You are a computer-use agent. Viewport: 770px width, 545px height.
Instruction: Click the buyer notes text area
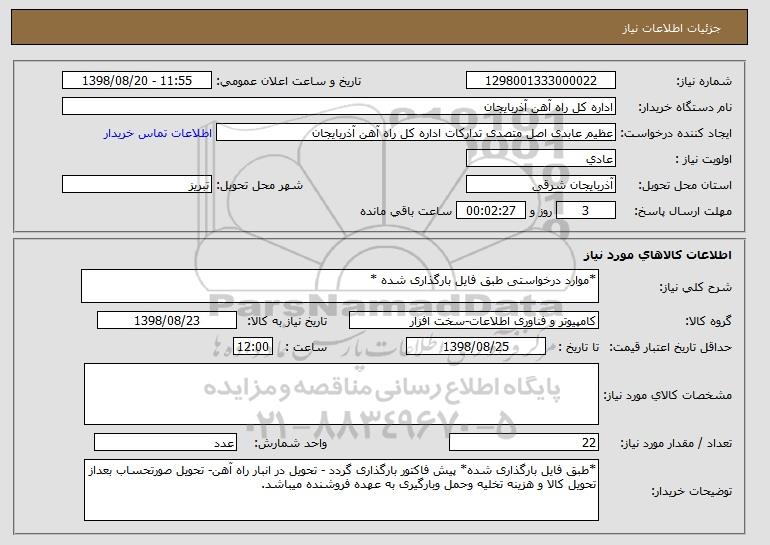pyautogui.click(x=341, y=490)
